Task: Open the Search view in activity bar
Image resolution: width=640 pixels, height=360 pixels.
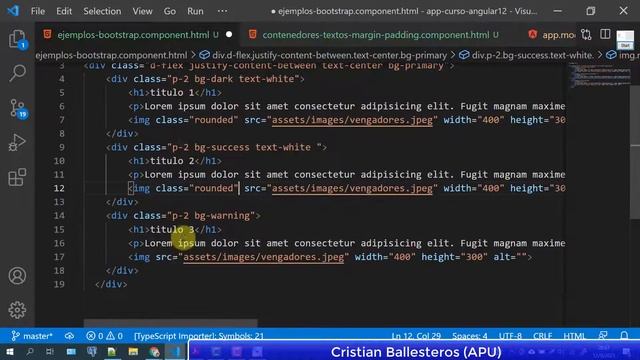Action: point(17,73)
